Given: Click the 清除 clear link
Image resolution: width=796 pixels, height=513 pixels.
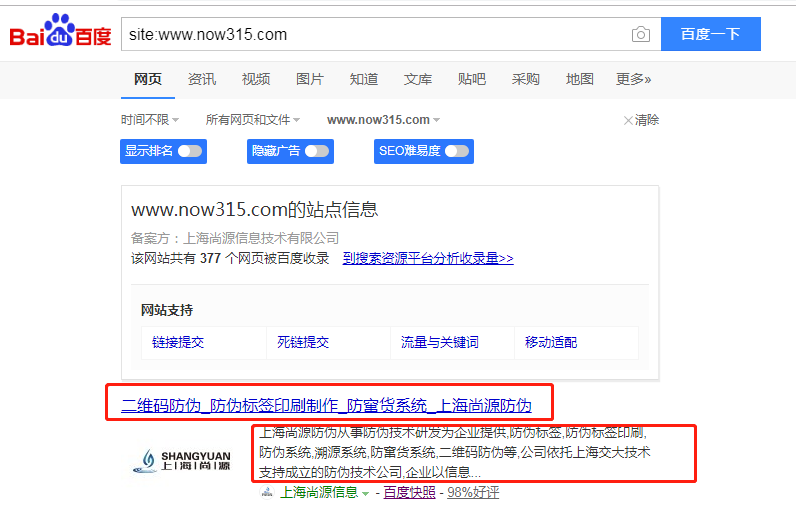Looking at the screenshot, I should [x=647, y=120].
